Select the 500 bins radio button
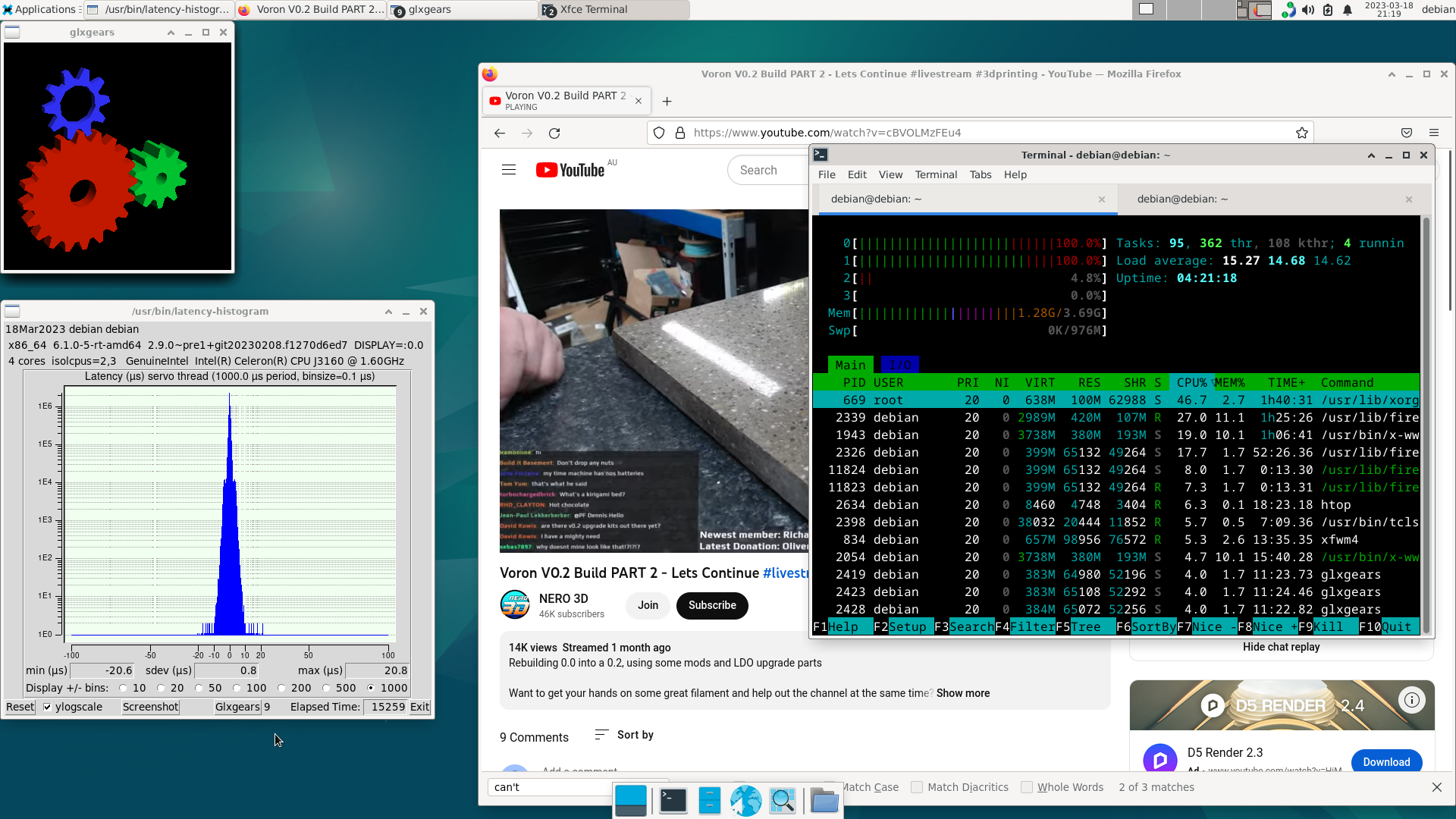Viewport: 1456px width, 819px height. [x=326, y=688]
